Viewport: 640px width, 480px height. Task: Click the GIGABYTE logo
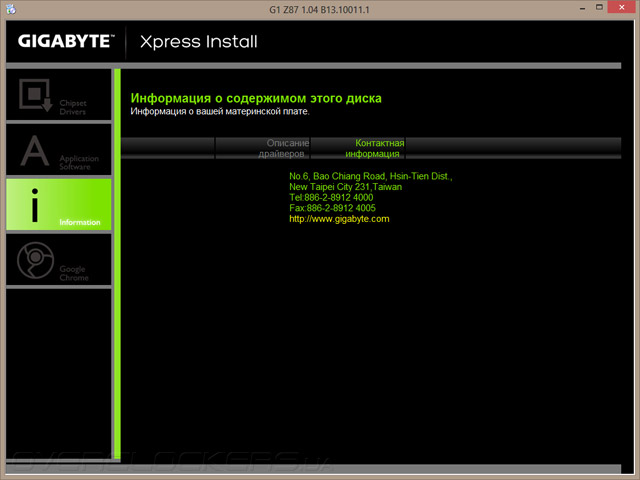click(66, 41)
